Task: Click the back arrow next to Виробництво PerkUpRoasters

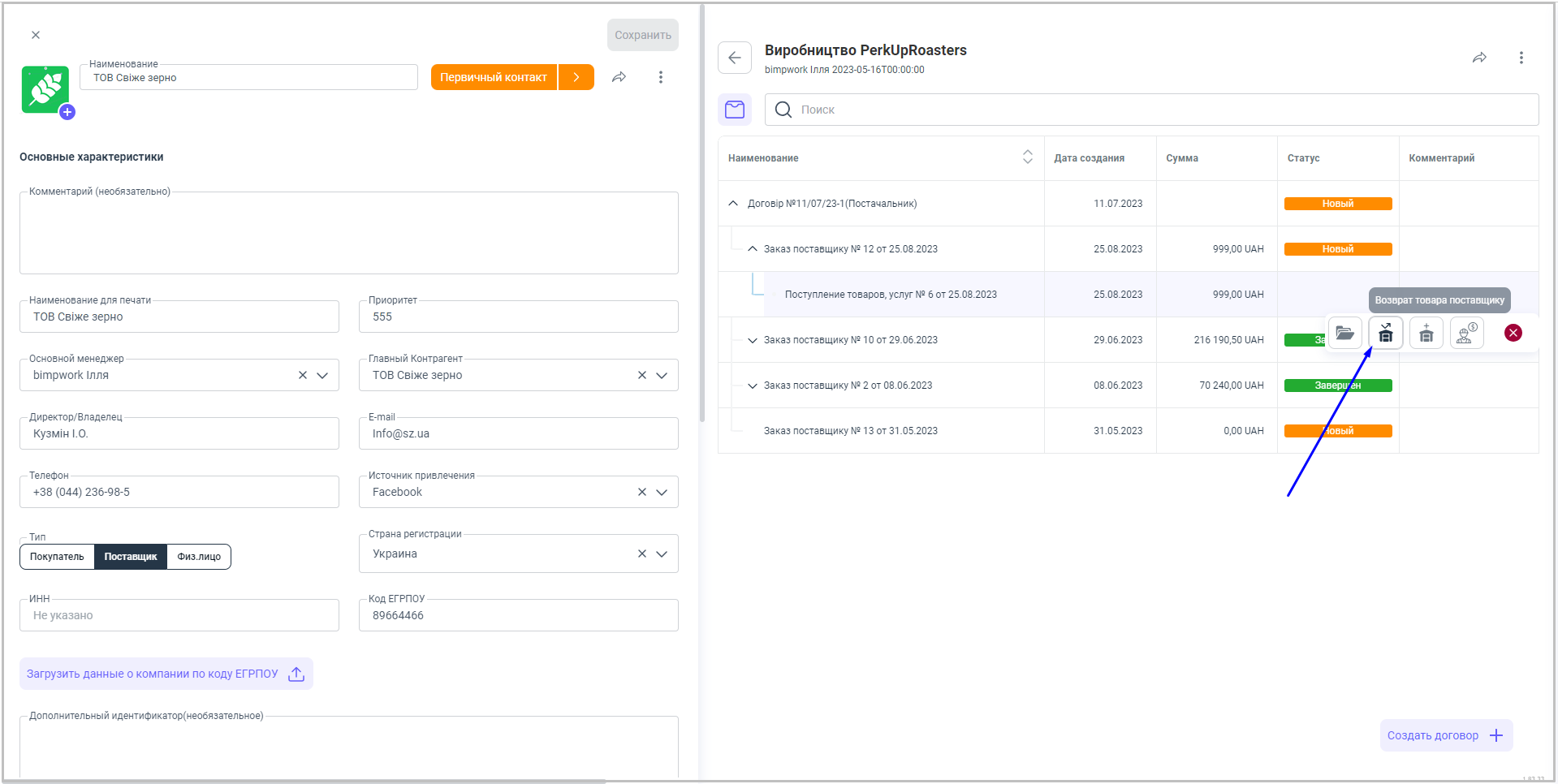Action: (735, 58)
